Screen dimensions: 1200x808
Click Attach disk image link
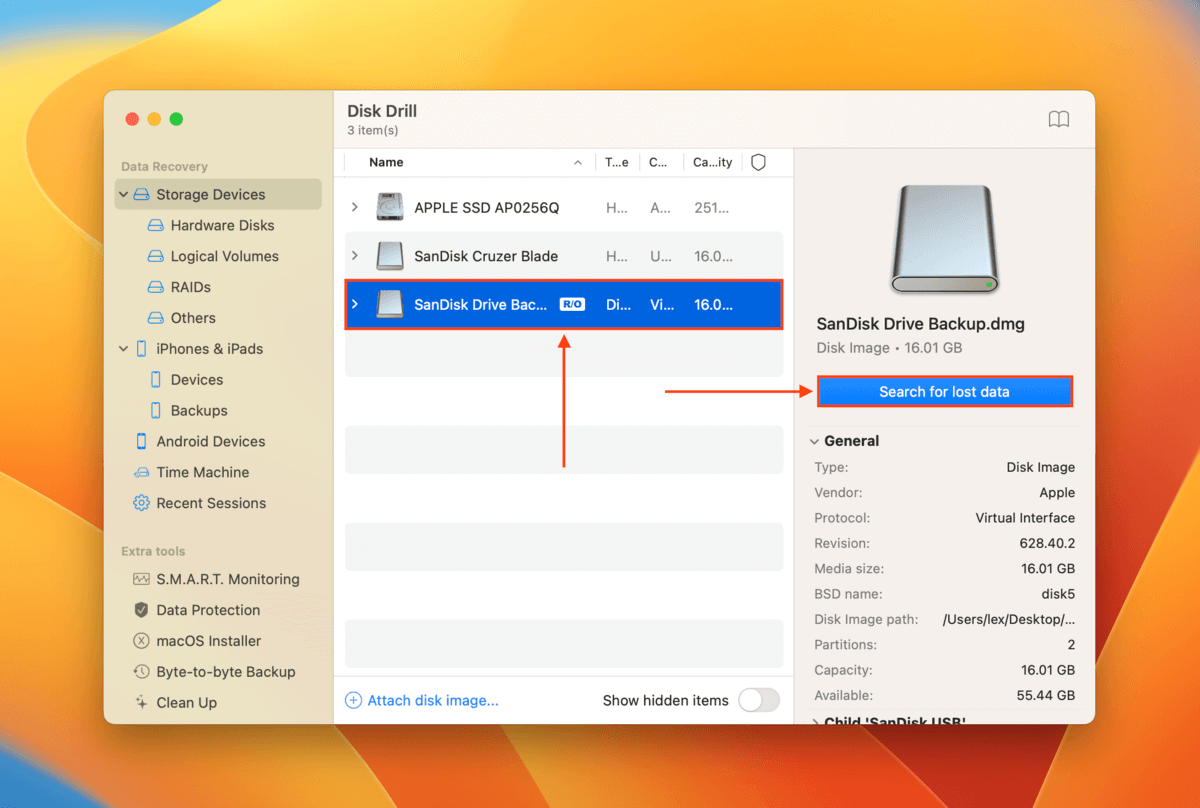433,701
